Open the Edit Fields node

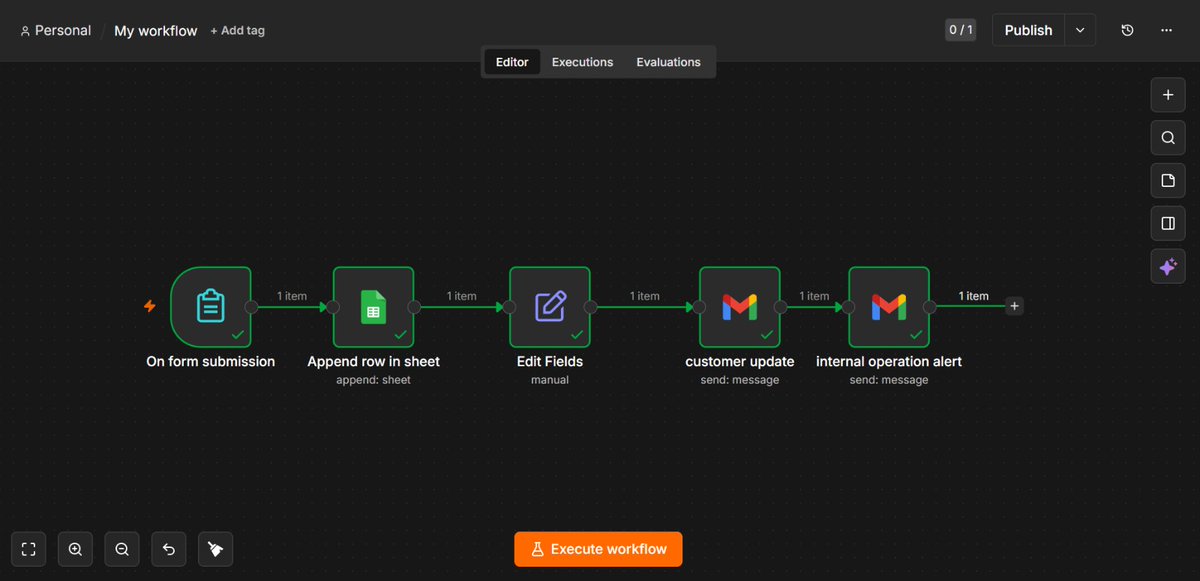click(550, 306)
